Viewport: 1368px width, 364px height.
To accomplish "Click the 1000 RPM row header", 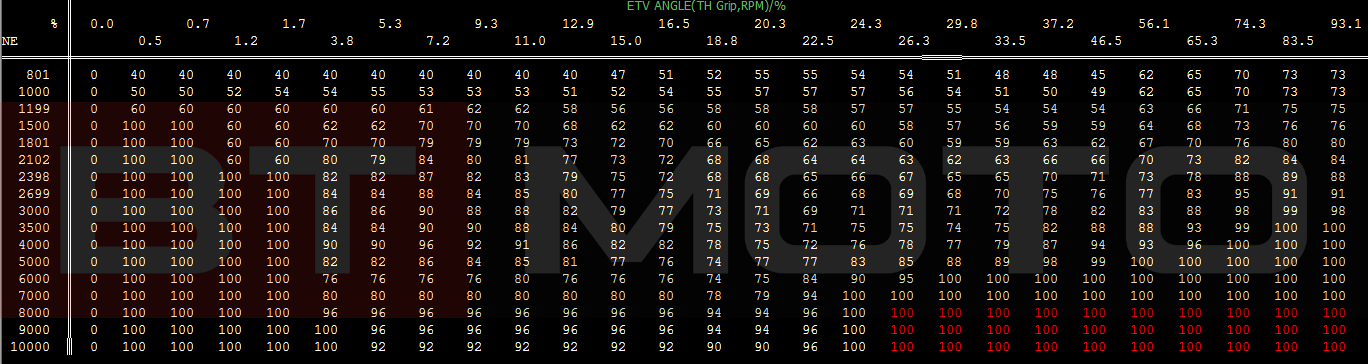I will [34, 91].
